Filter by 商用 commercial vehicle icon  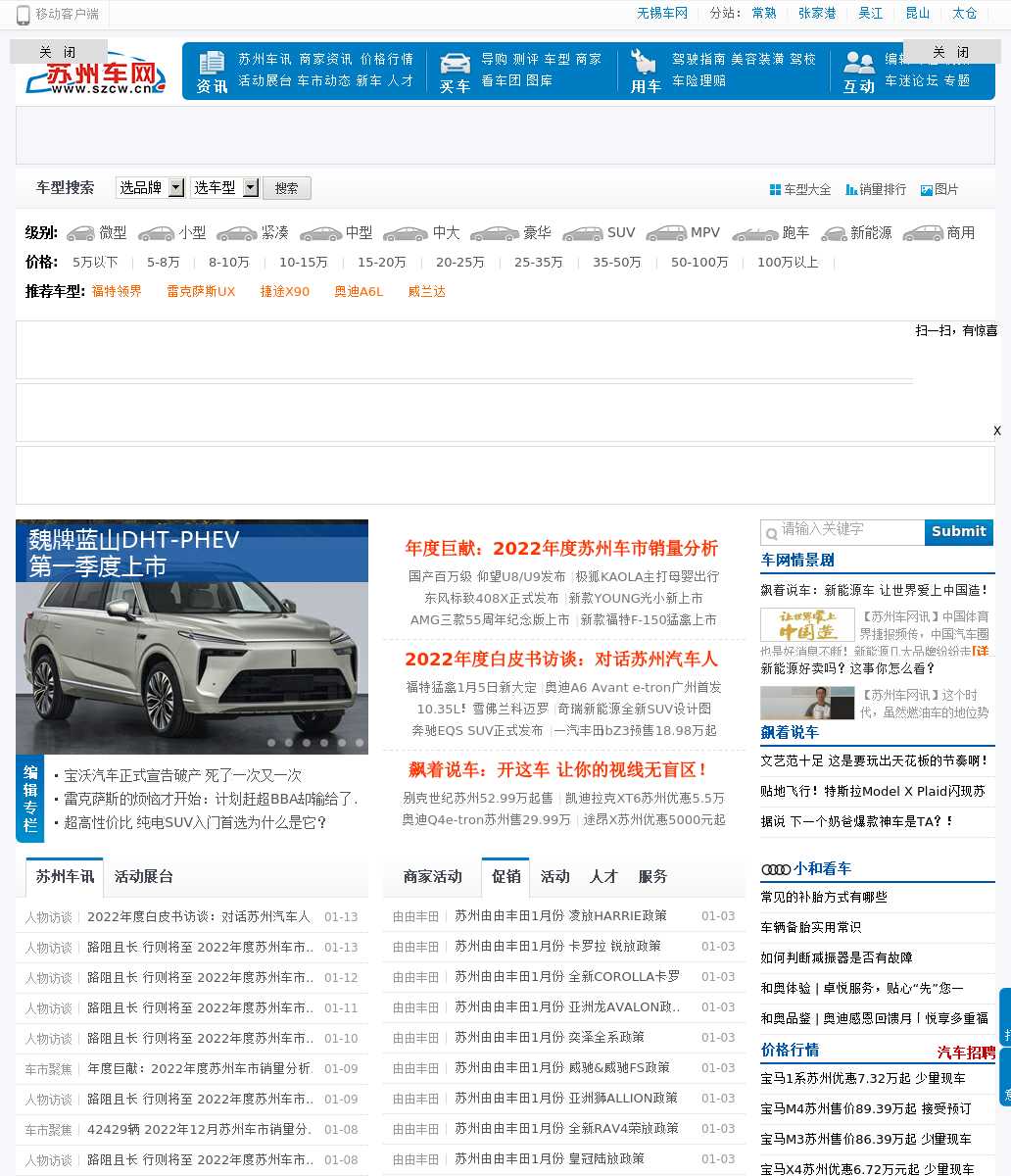tap(922, 233)
